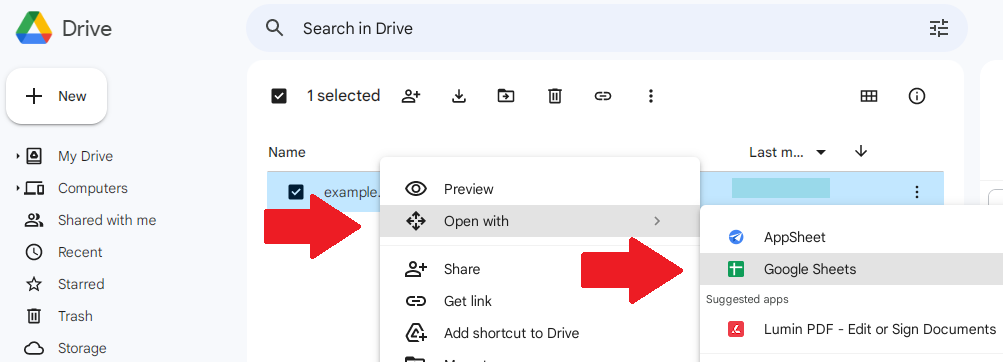This screenshot has width=1003, height=362.
Task: Go to Shared with me
Action: 107,220
